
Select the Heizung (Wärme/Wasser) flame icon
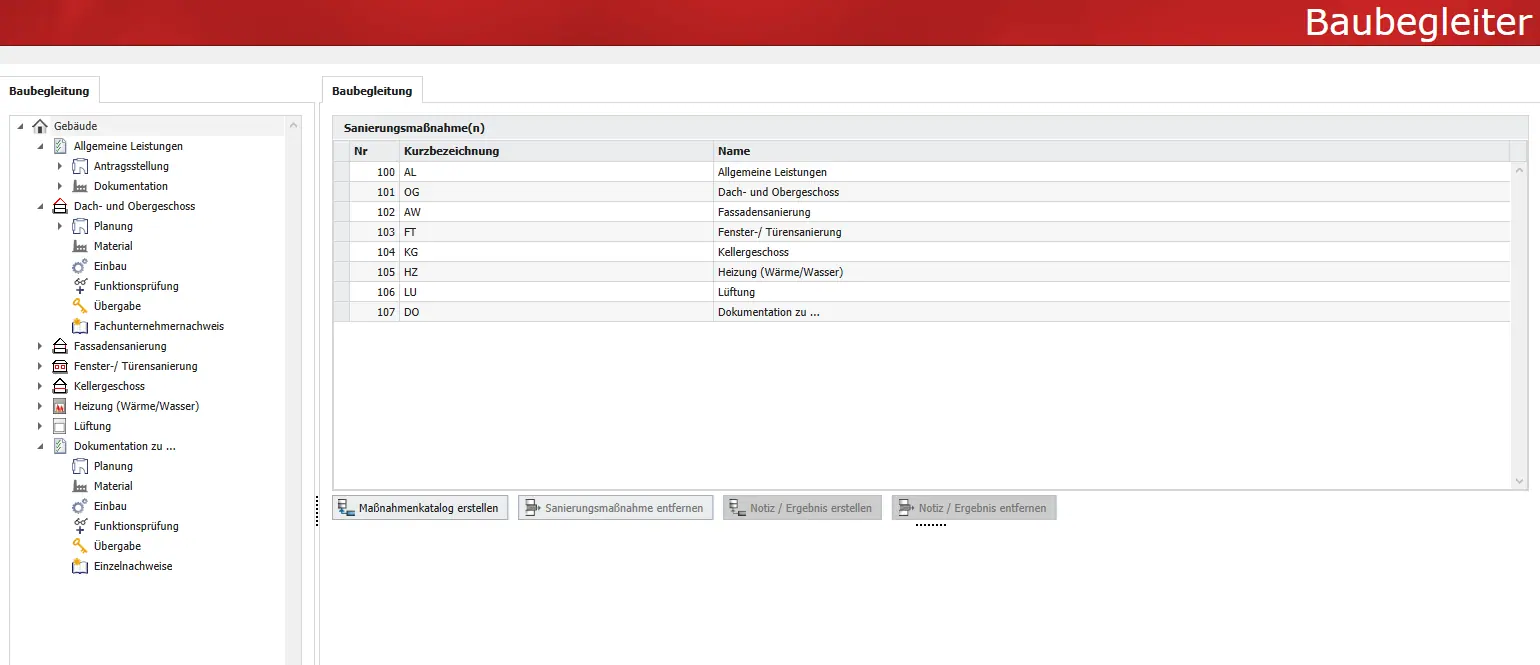tap(59, 406)
